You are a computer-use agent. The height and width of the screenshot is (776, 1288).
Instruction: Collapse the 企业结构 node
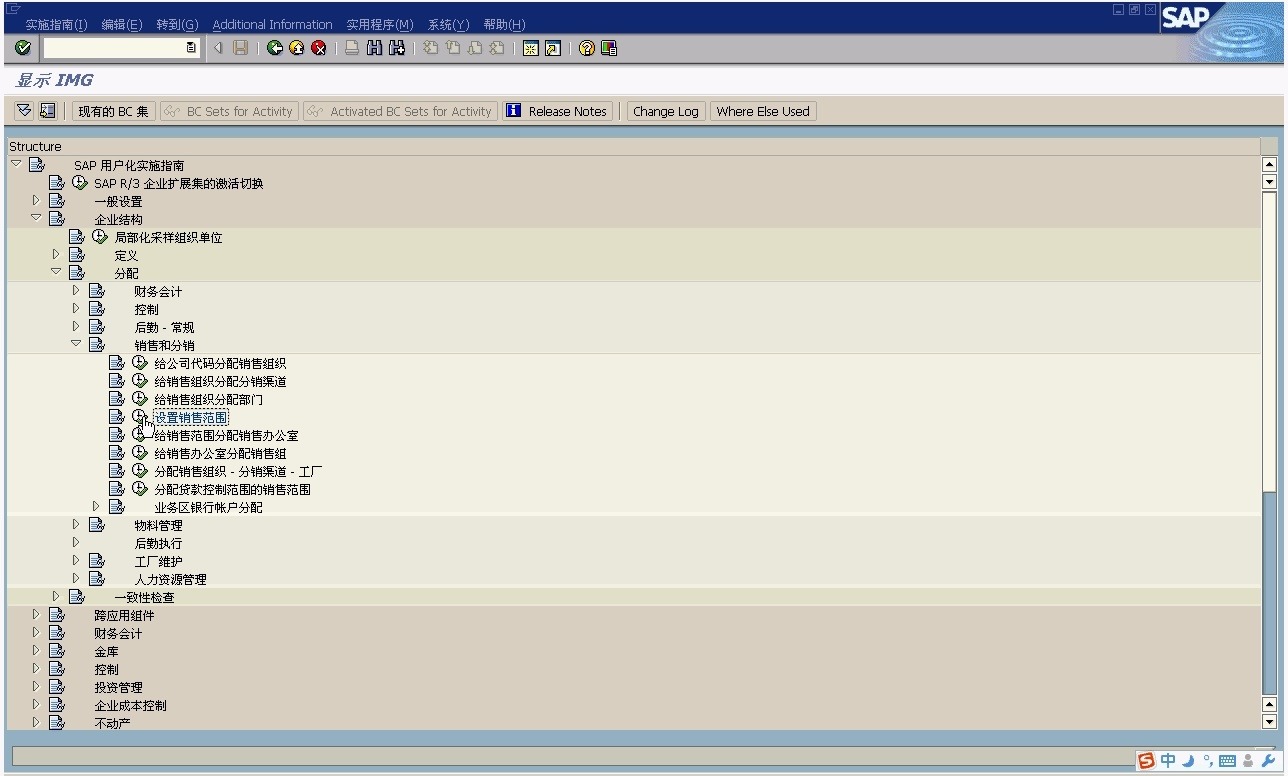pos(36,218)
